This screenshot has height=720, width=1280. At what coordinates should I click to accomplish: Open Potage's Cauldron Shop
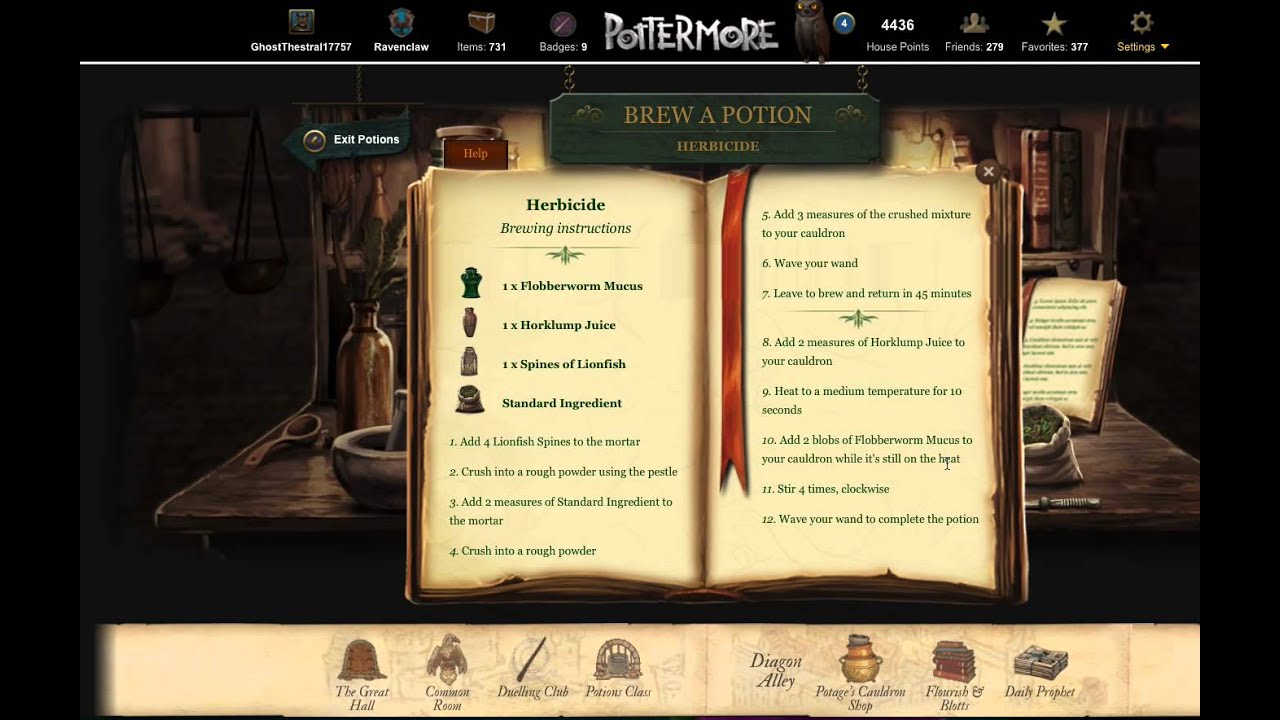point(860,672)
